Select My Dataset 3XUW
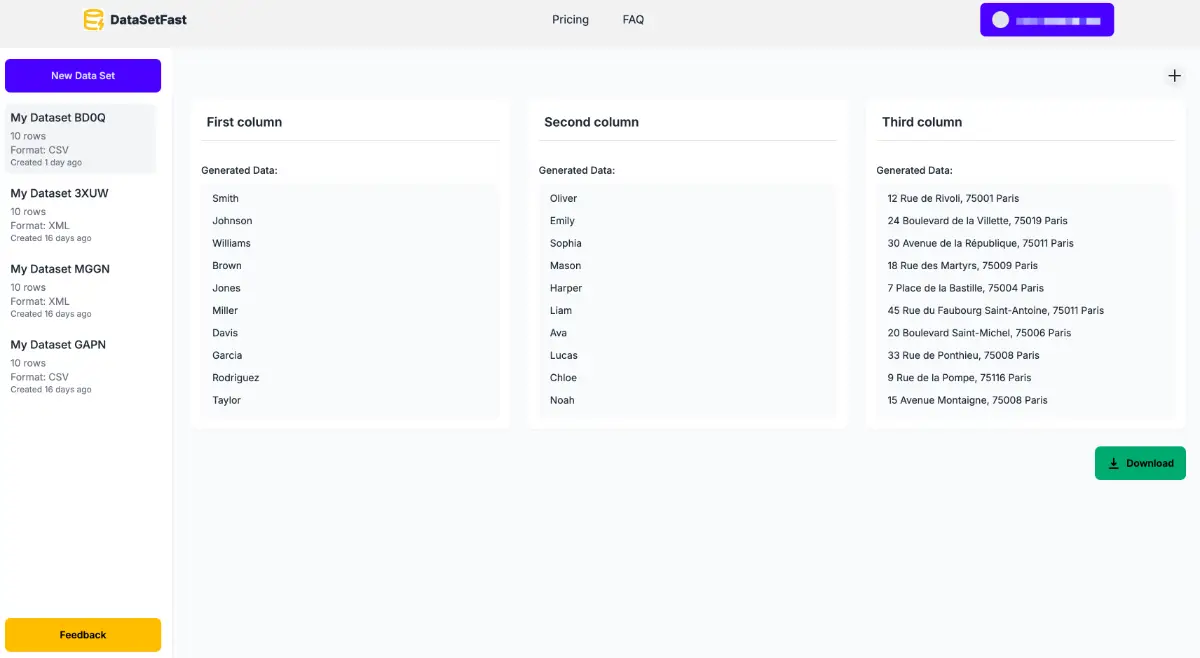1200x658 pixels. click(x=59, y=194)
